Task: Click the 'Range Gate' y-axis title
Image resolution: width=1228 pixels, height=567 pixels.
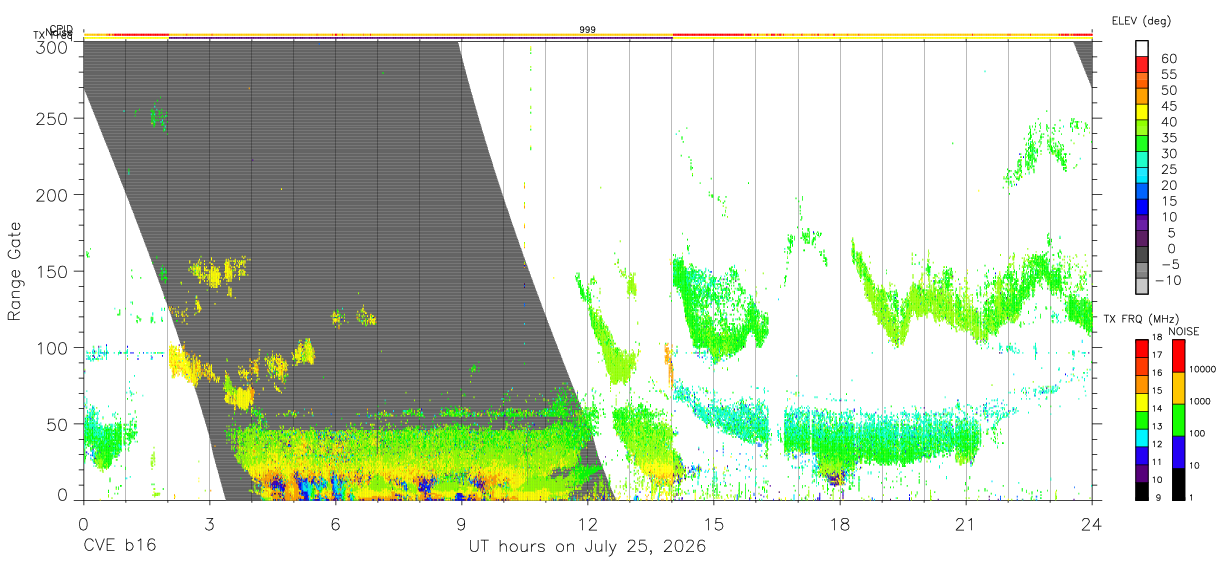Action: point(15,272)
